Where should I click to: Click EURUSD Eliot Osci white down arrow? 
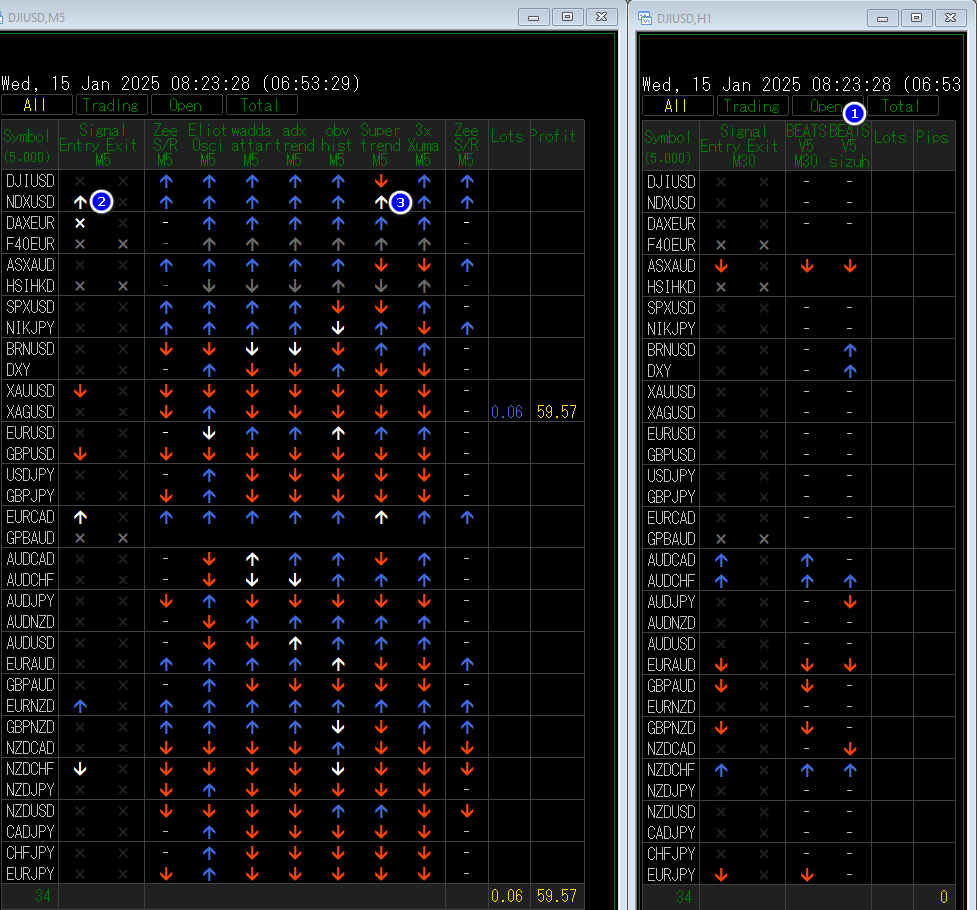(209, 433)
